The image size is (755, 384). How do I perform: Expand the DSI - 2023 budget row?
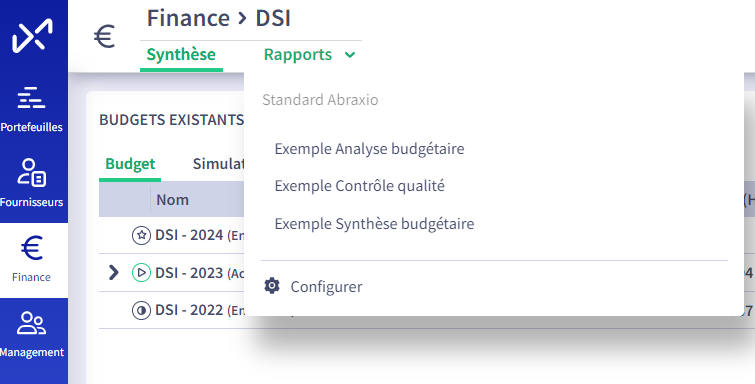(x=114, y=273)
